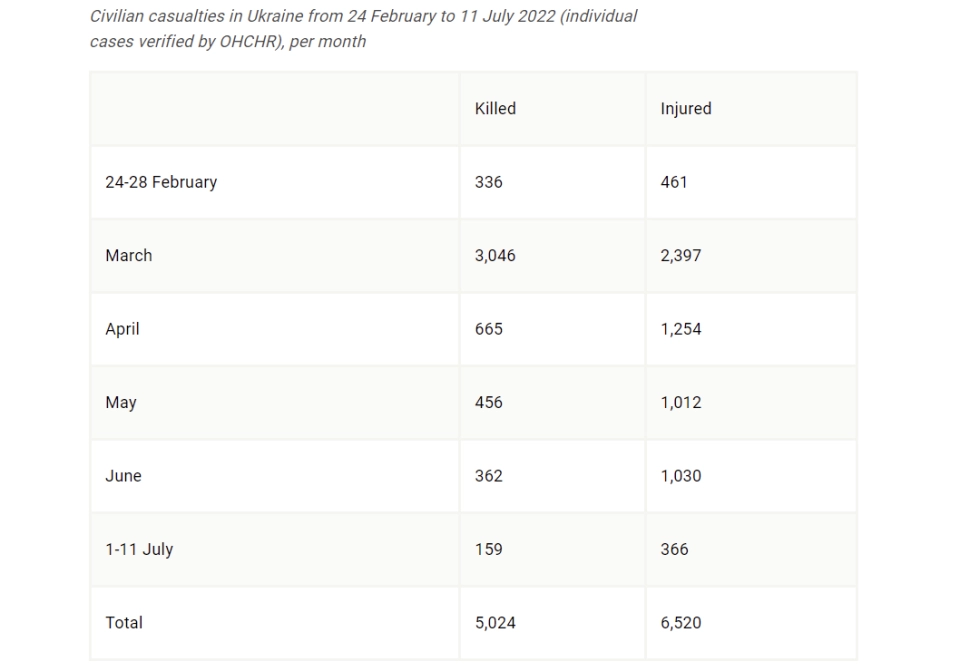Click the Total row label
Screen dimensions: 960x671
(x=124, y=623)
